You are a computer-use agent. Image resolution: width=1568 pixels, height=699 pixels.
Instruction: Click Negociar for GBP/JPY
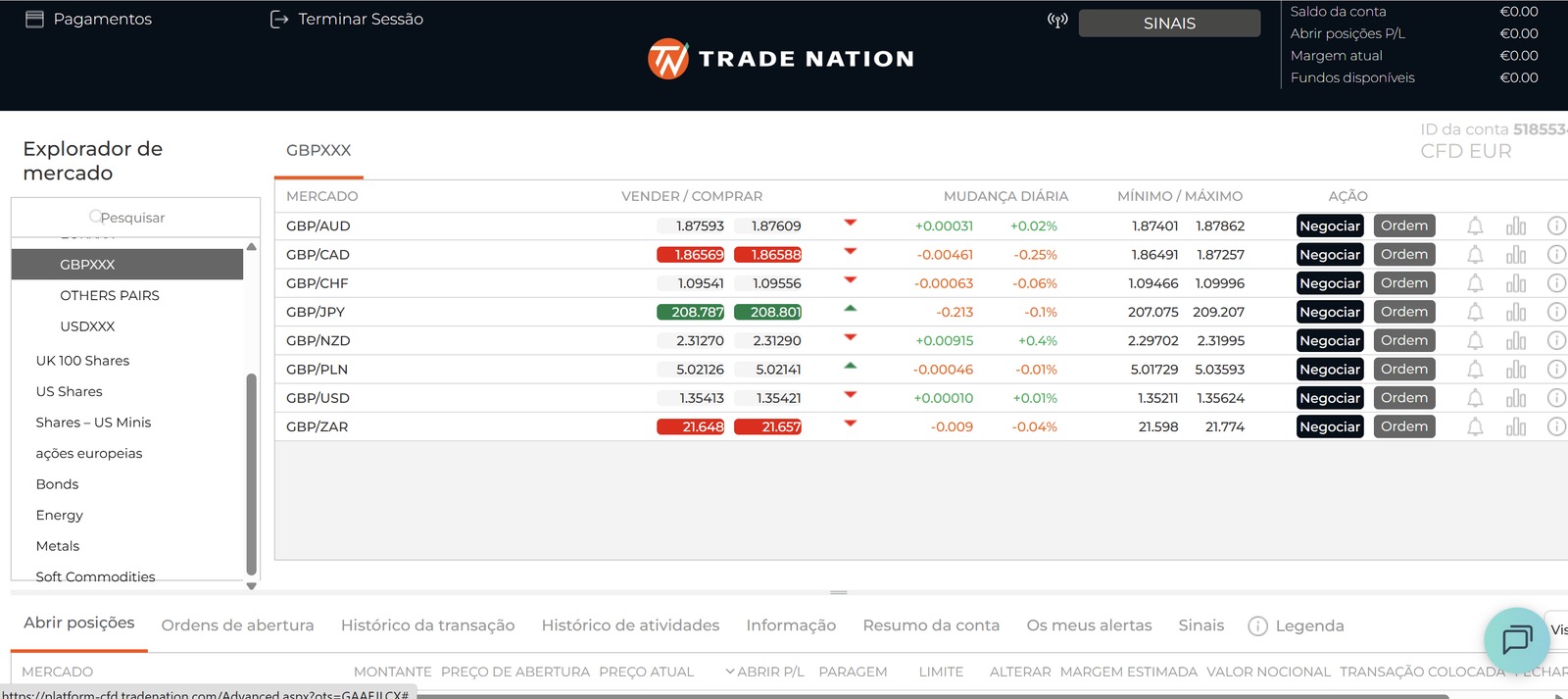pos(1330,312)
